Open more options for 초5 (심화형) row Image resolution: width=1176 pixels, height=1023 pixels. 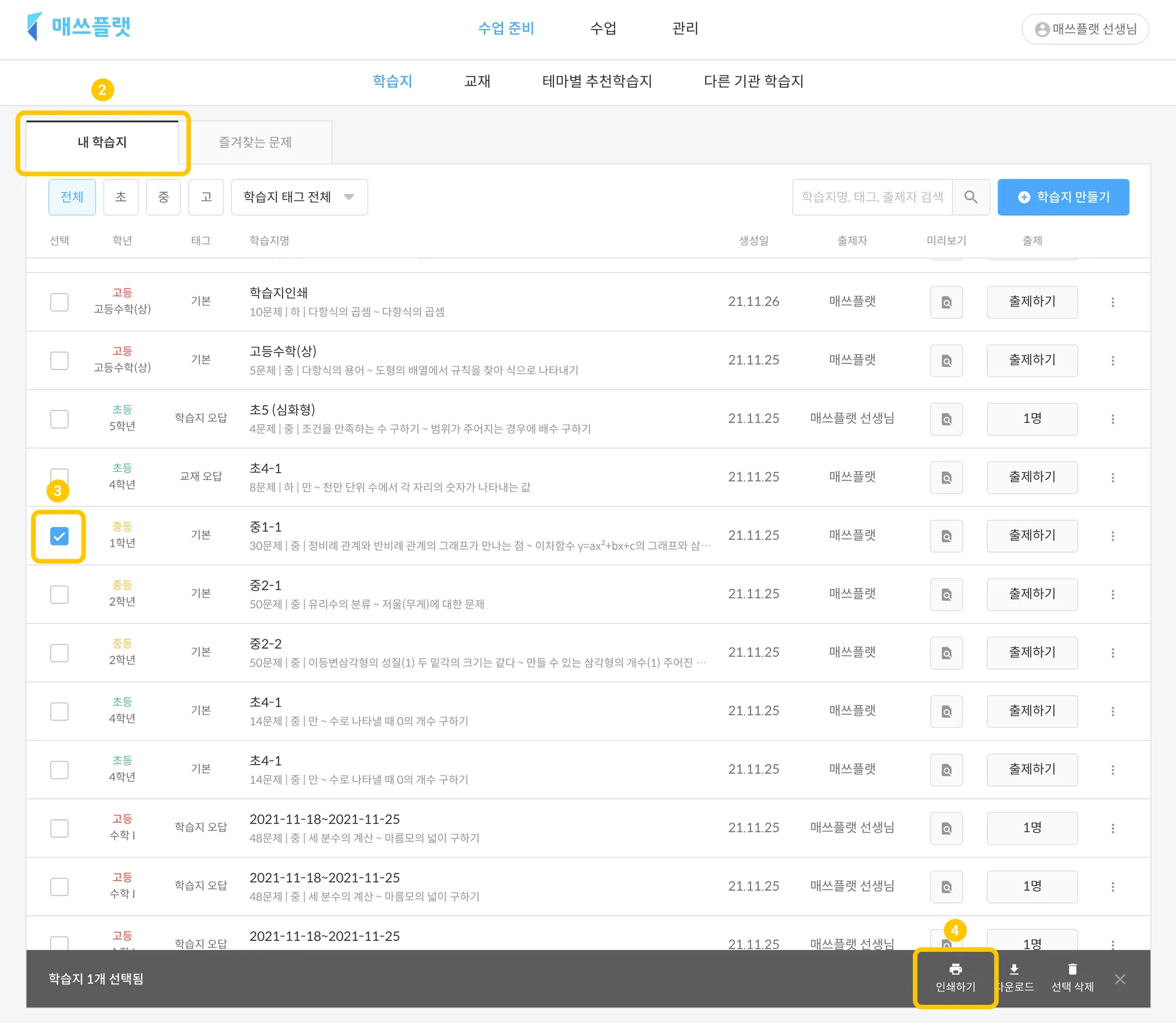(x=1112, y=419)
